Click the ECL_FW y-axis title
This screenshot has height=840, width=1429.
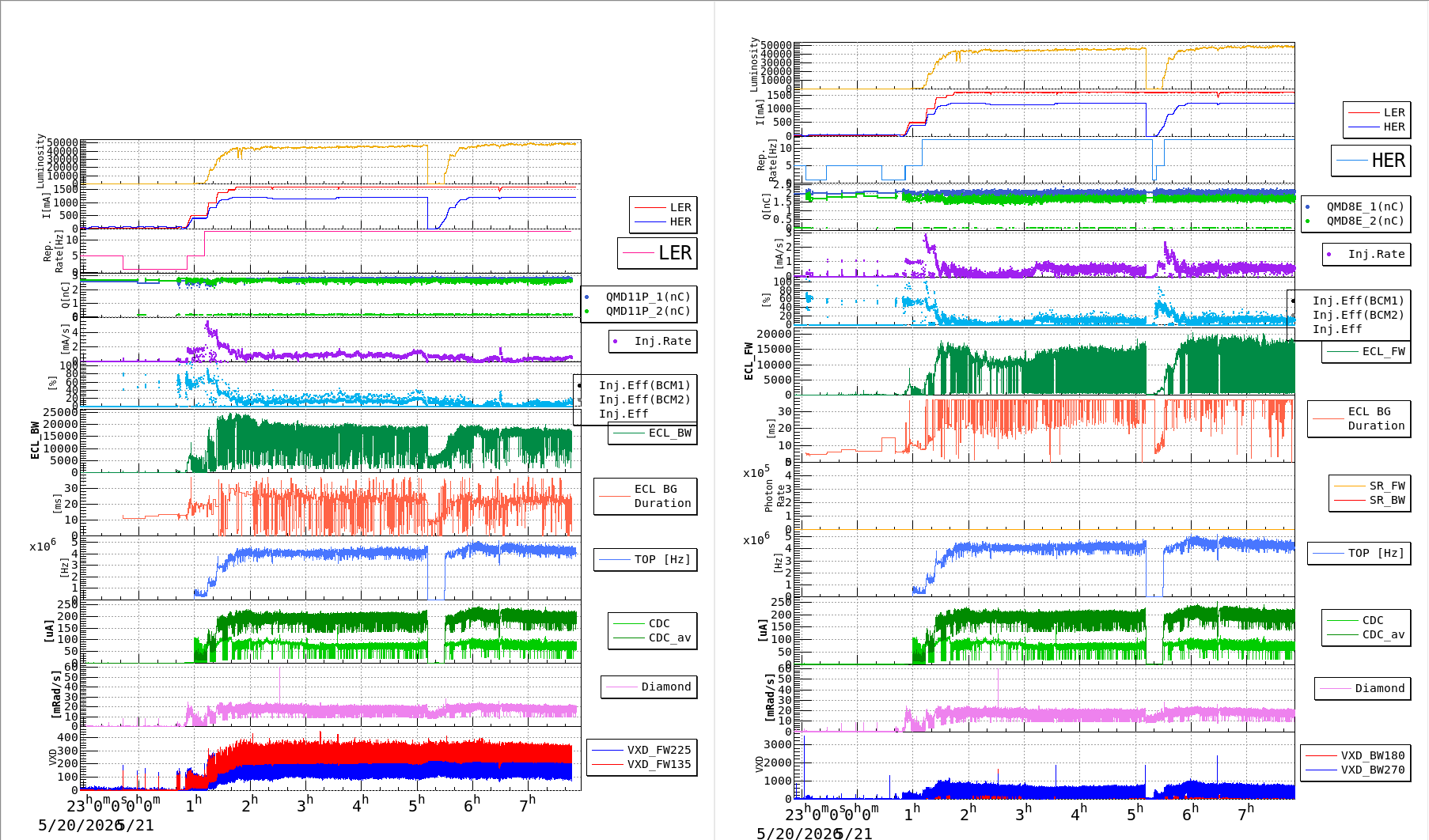click(x=749, y=361)
